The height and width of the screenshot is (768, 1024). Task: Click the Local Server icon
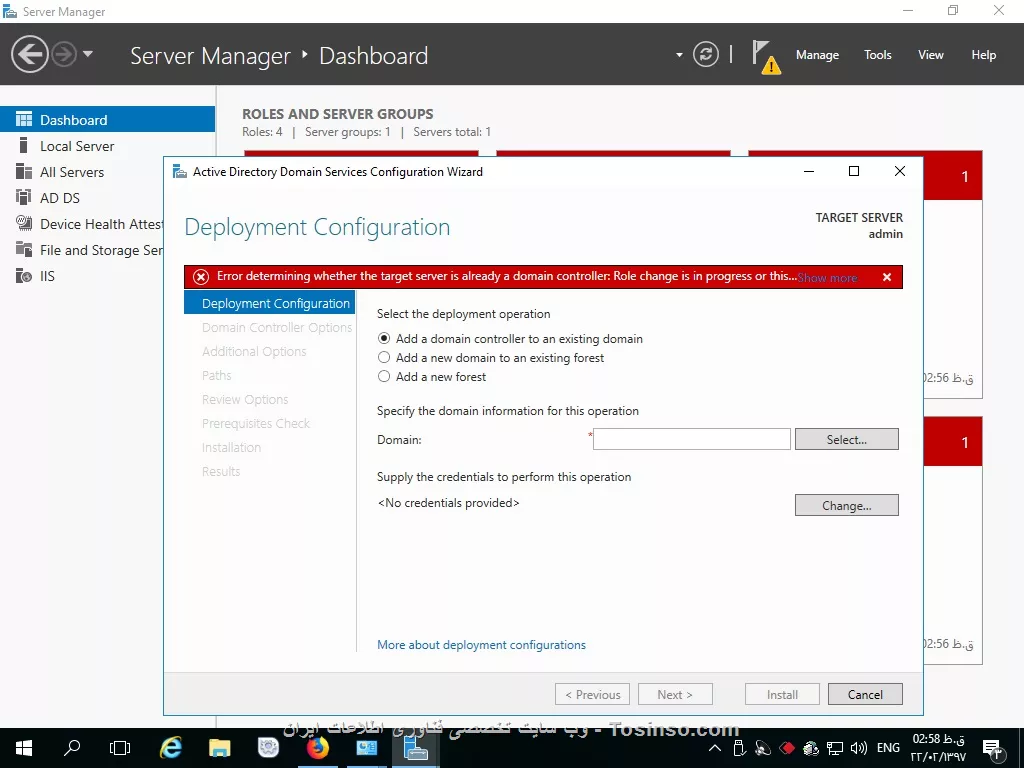[24, 145]
